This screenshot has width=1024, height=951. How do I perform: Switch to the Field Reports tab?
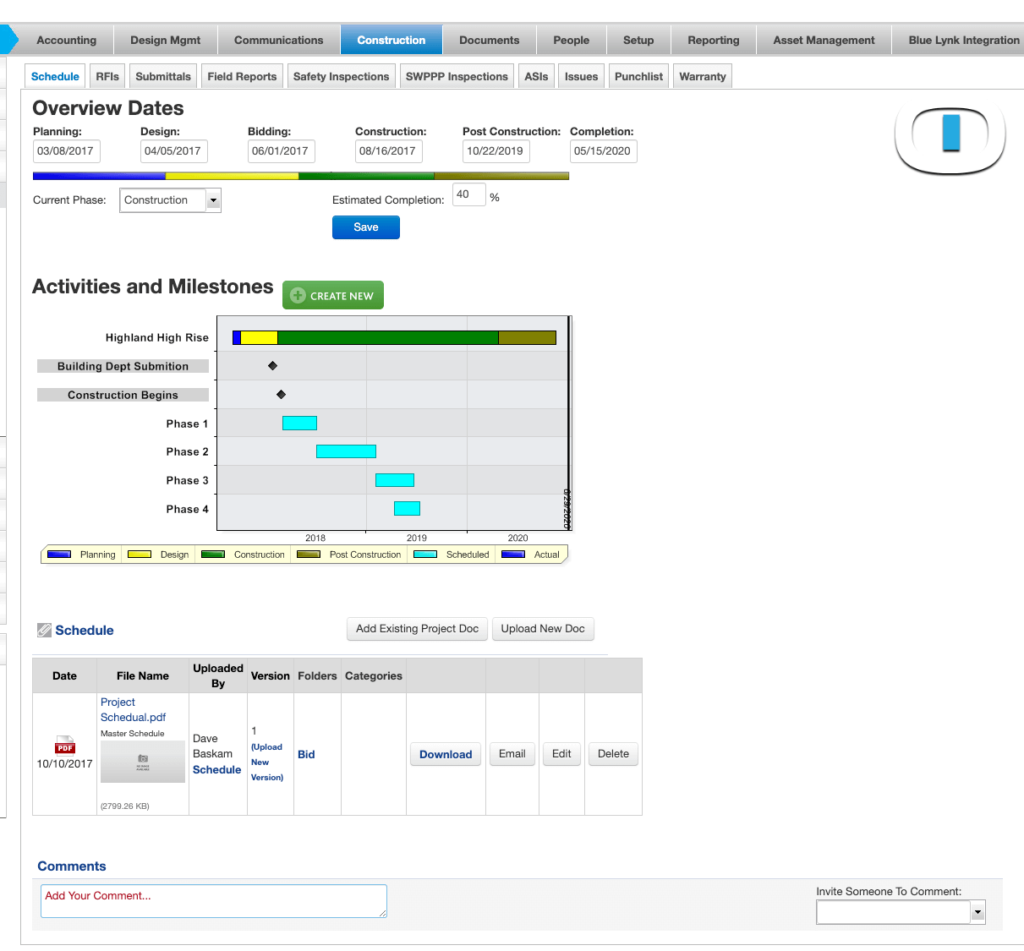click(x=242, y=76)
